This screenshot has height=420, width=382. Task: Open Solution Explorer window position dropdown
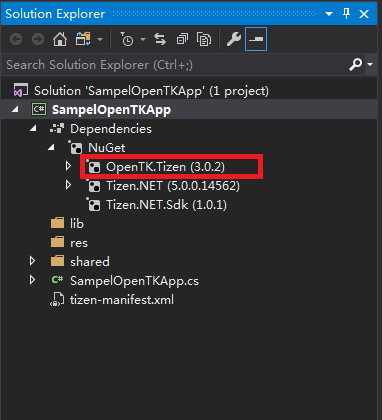tap(329, 14)
